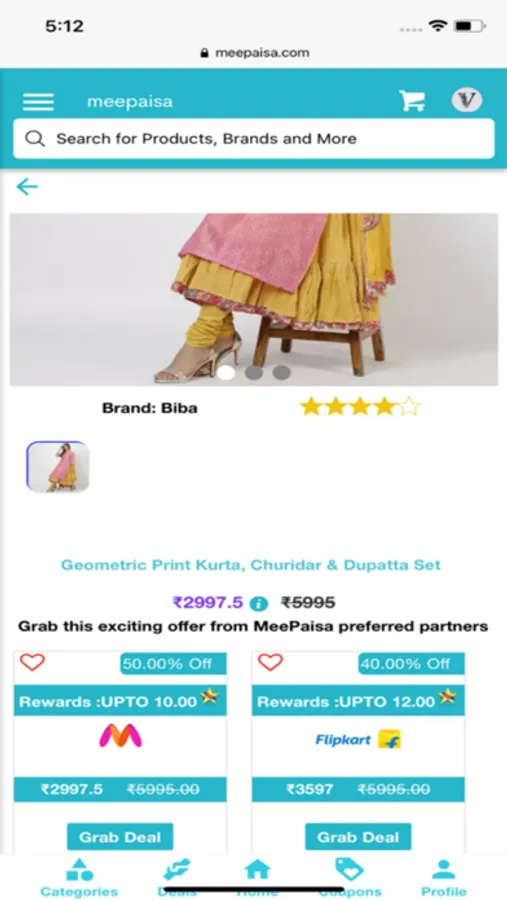Select the third image carousel dot
Screen dimensions: 507x900
[281, 373]
